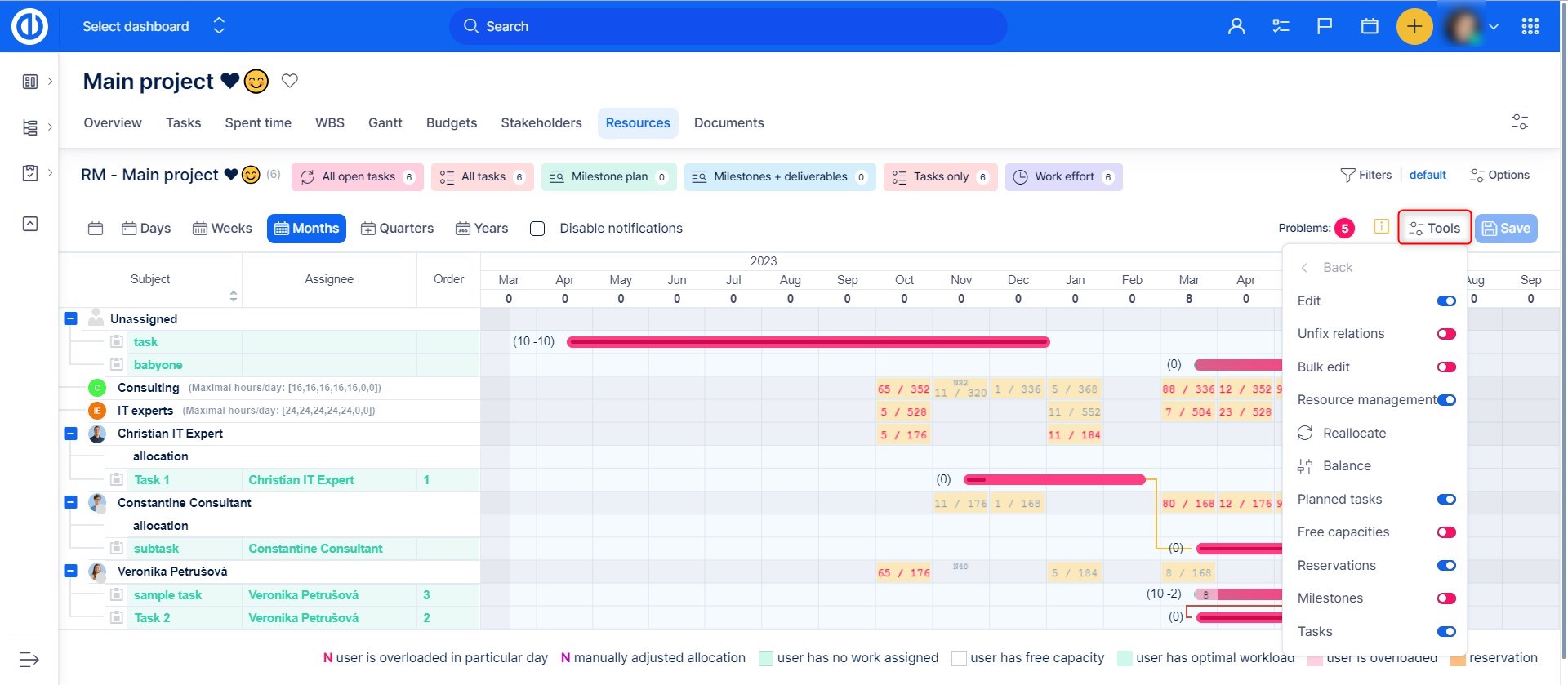Click the user profile icon in top bar
The image size is (1568, 685).
click(1236, 26)
